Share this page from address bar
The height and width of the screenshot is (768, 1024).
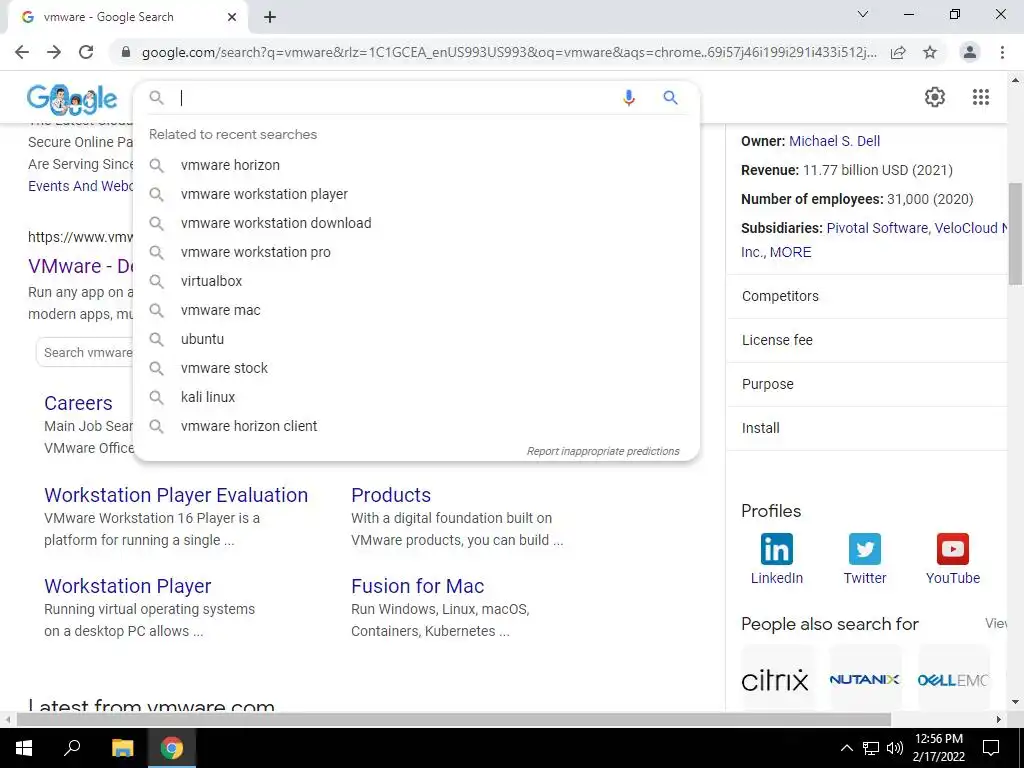898,52
